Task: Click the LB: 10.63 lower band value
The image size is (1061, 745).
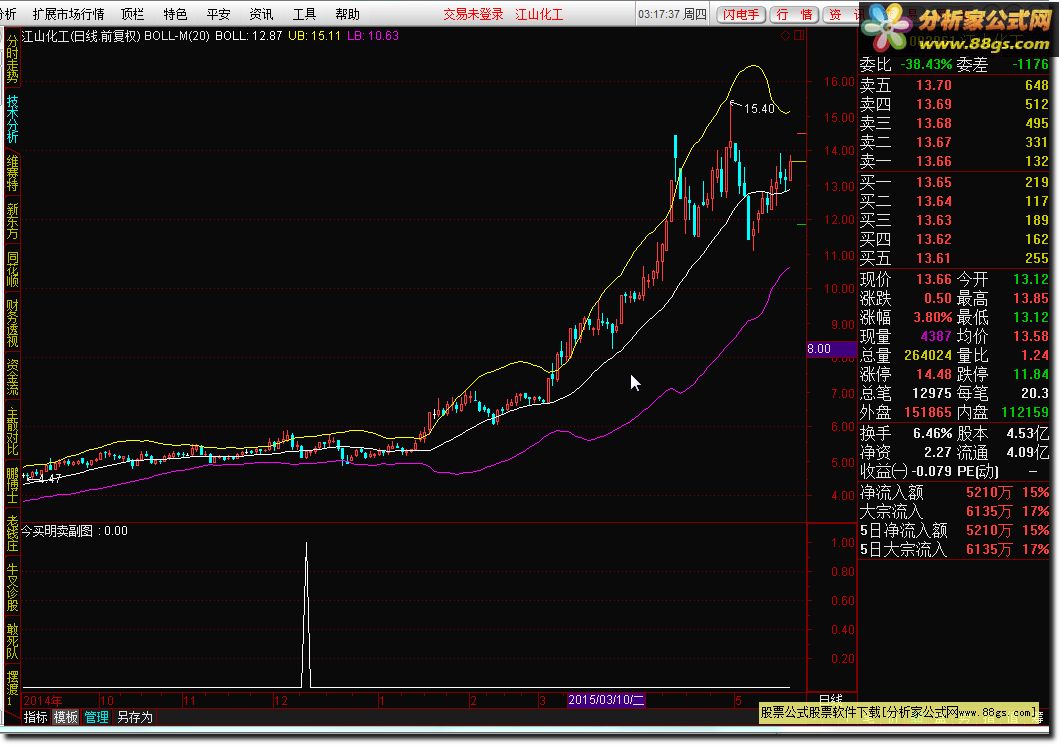Action: pyautogui.click(x=373, y=36)
